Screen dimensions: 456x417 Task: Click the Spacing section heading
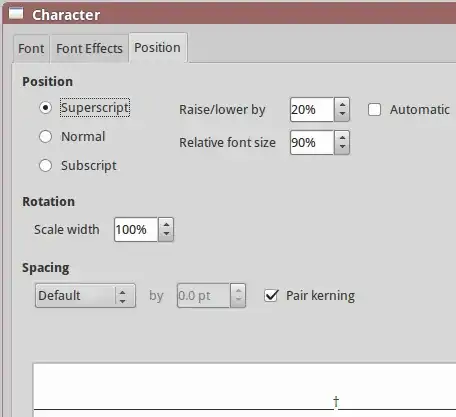pyautogui.click(x=46, y=268)
